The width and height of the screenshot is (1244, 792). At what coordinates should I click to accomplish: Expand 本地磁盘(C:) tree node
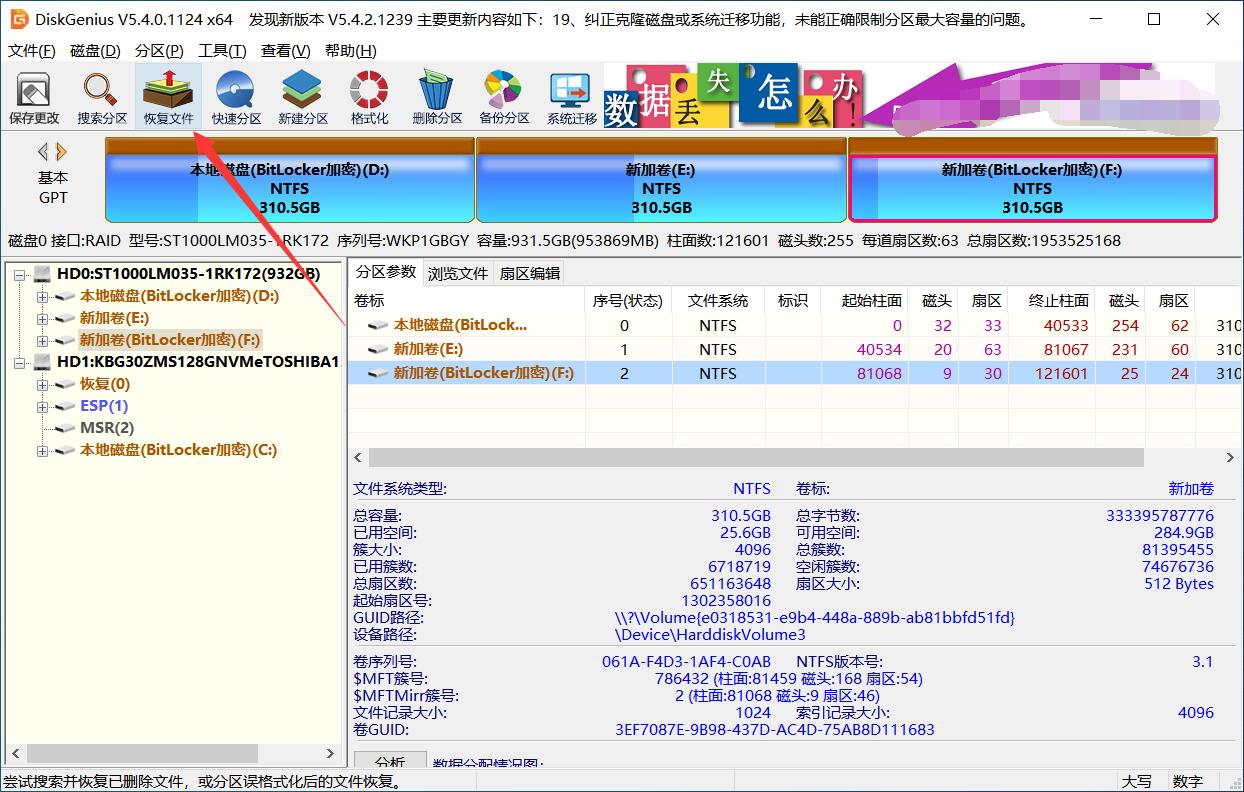point(42,450)
